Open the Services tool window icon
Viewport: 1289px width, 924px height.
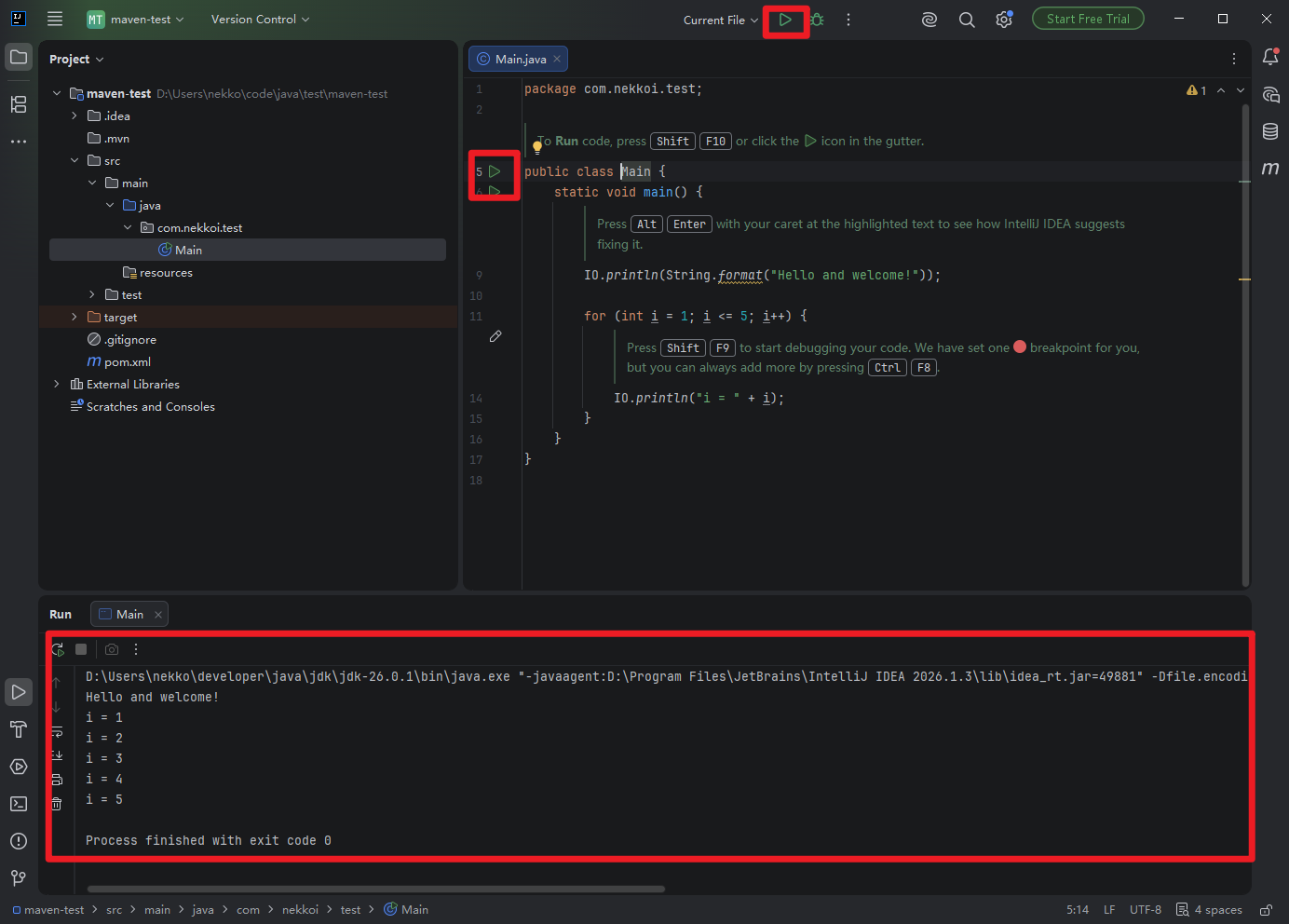[x=19, y=767]
